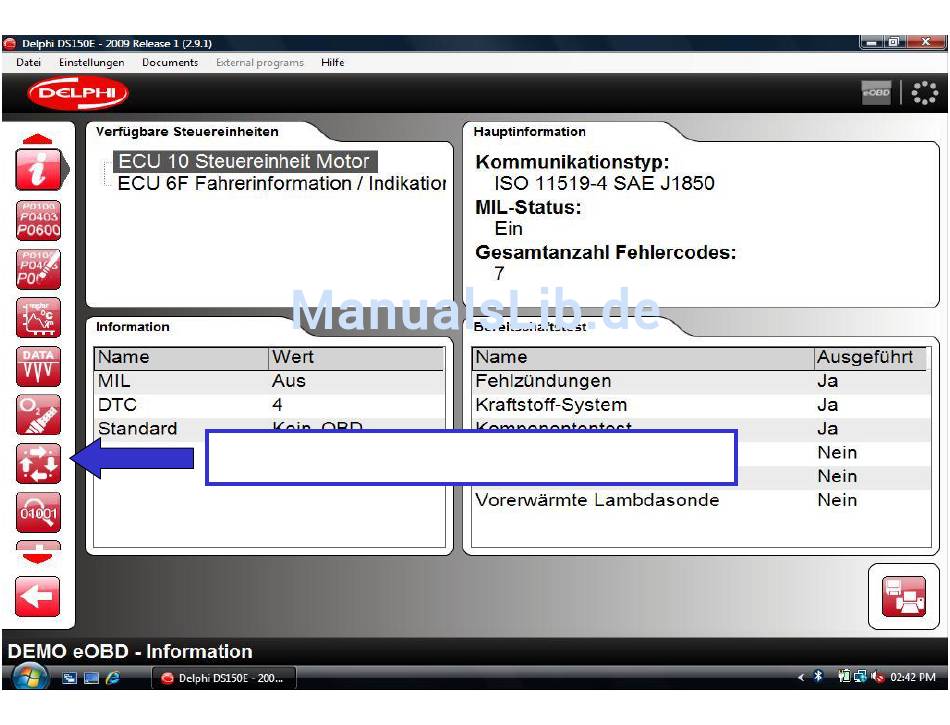Open the External programs menu
This screenshot has height=725, width=950.
pos(260,62)
